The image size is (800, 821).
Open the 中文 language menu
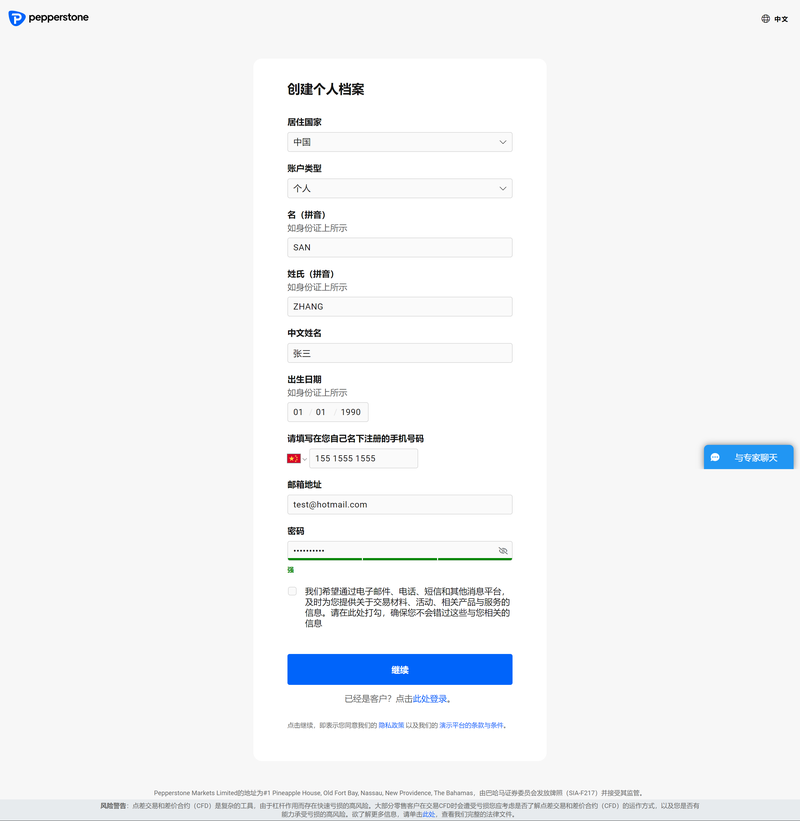pos(781,18)
